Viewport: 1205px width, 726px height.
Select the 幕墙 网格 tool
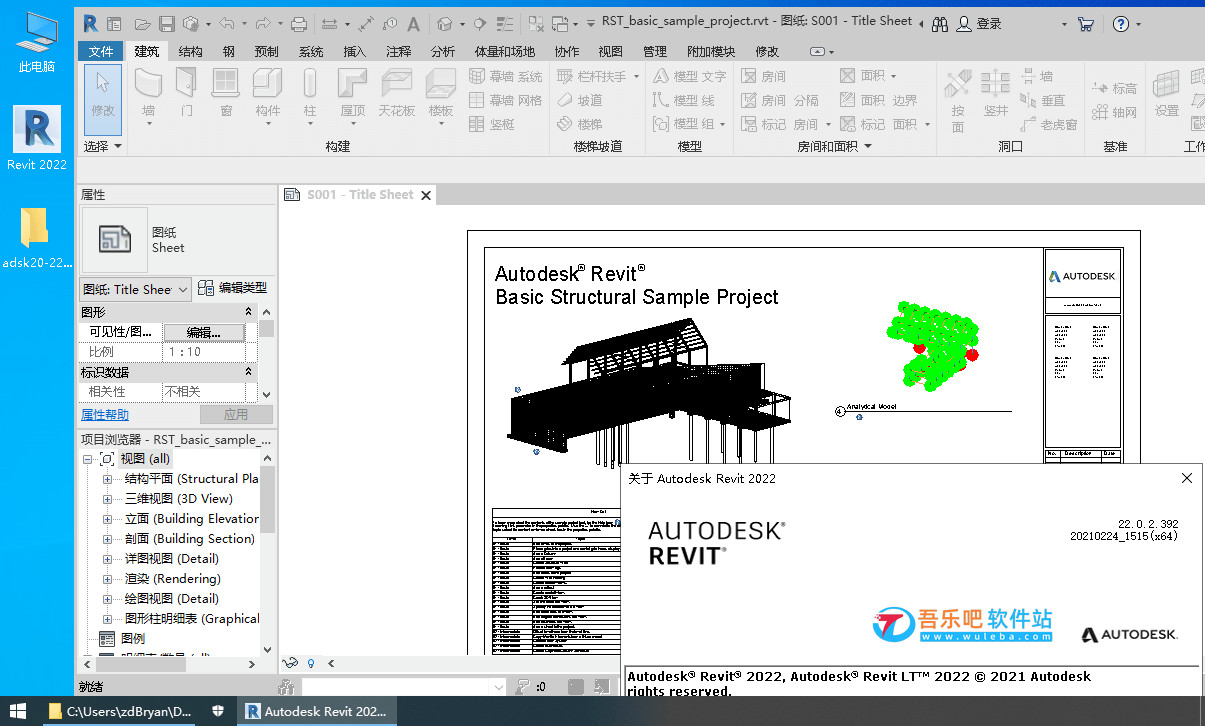[506, 100]
